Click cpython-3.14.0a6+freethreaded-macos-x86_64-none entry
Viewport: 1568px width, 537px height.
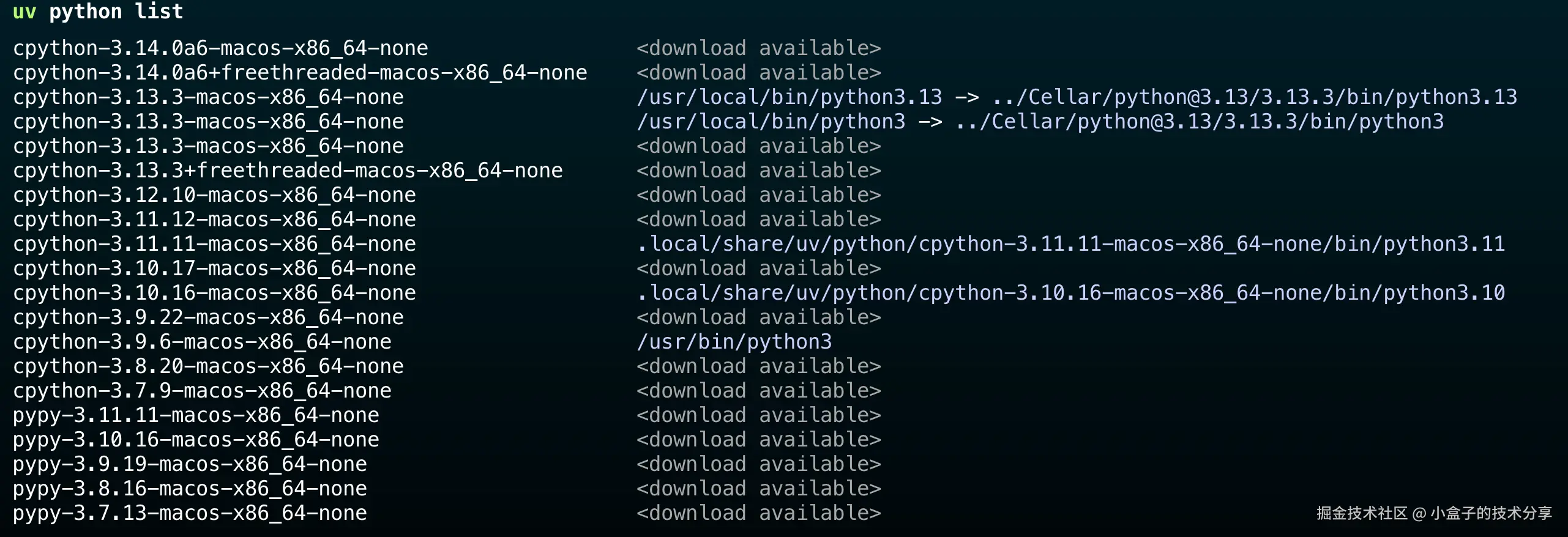point(300,73)
